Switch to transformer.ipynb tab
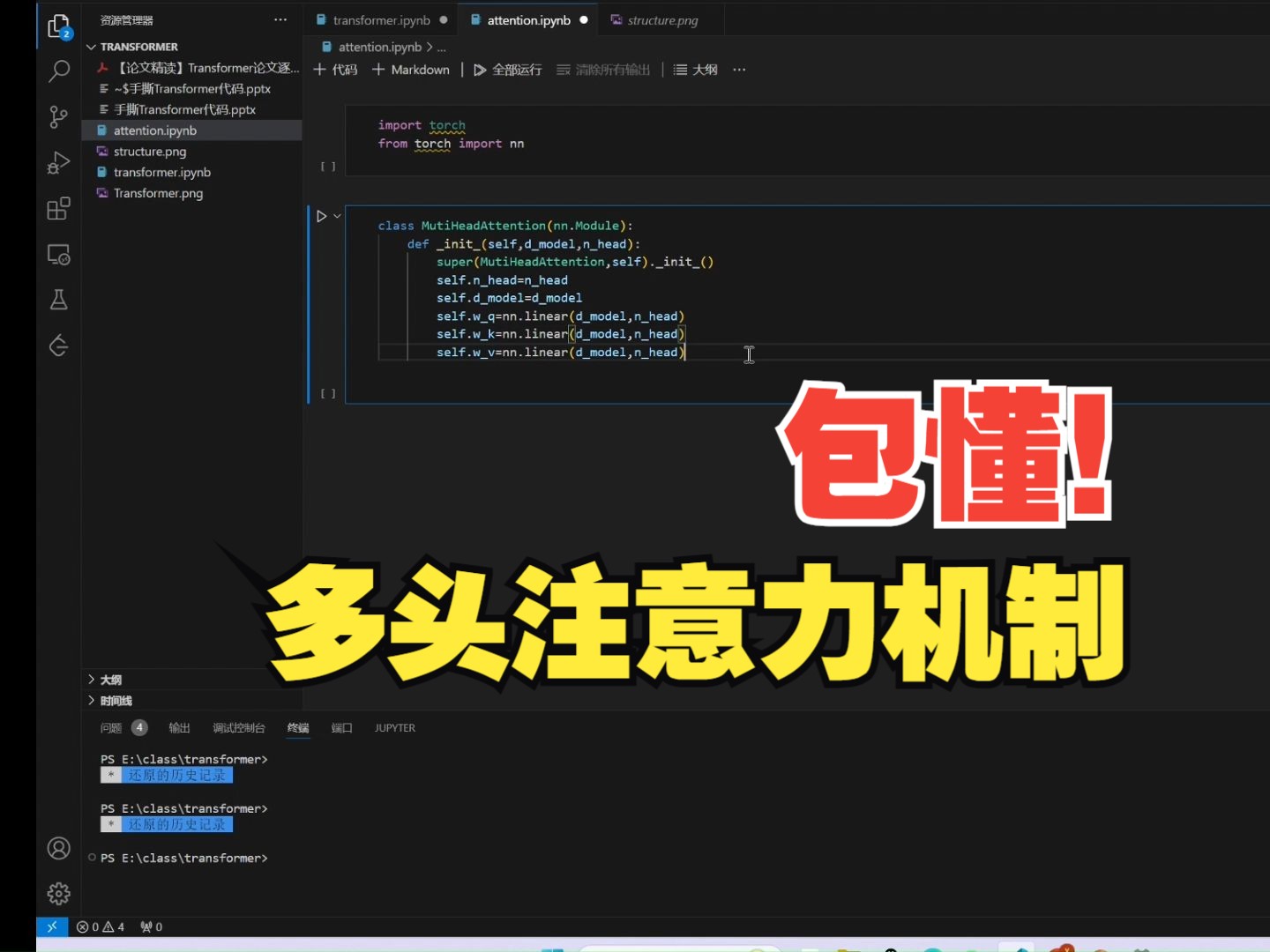This screenshot has height=952, width=1270. (x=381, y=19)
